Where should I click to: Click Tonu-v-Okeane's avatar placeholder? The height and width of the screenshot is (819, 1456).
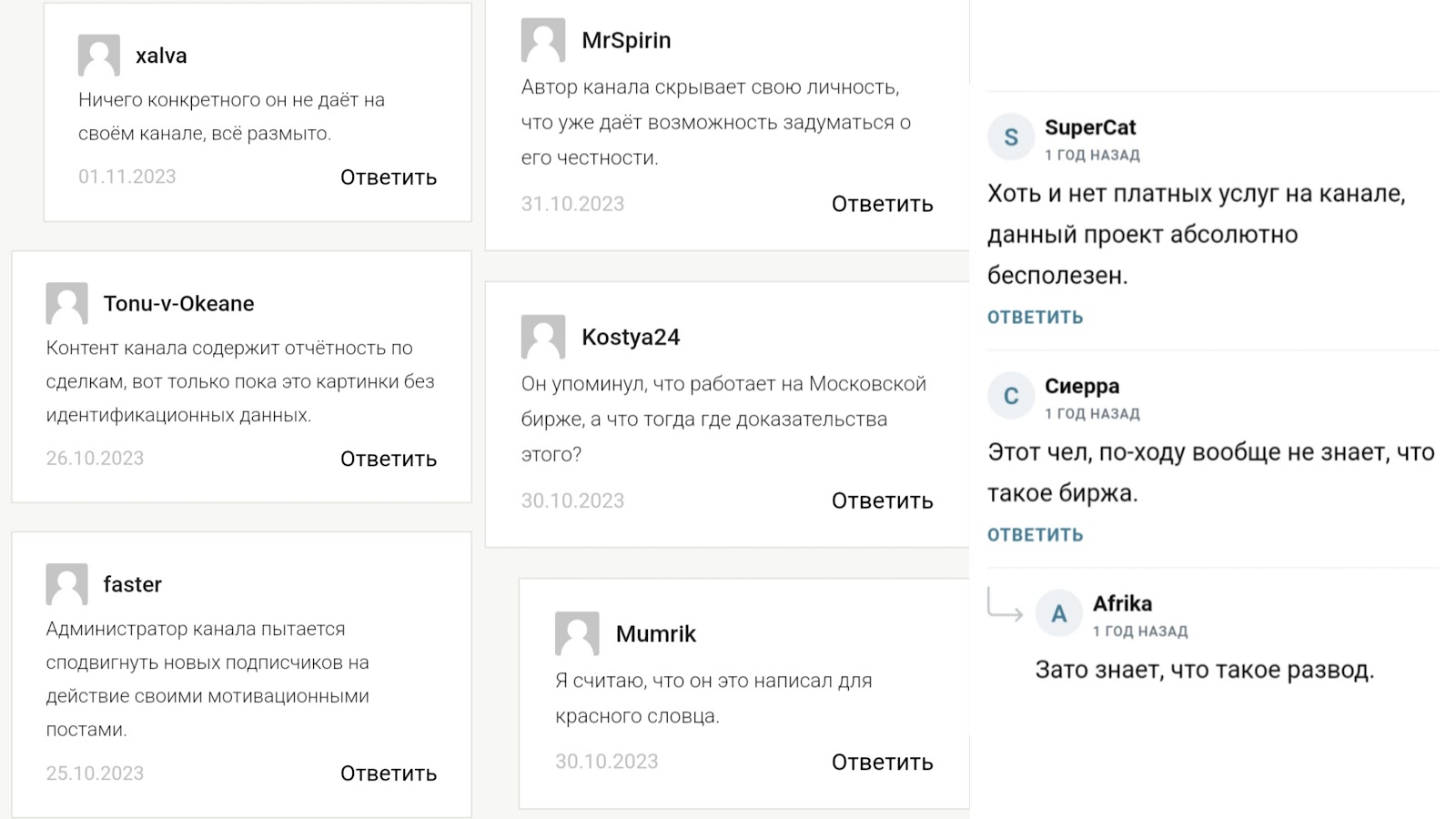(66, 304)
